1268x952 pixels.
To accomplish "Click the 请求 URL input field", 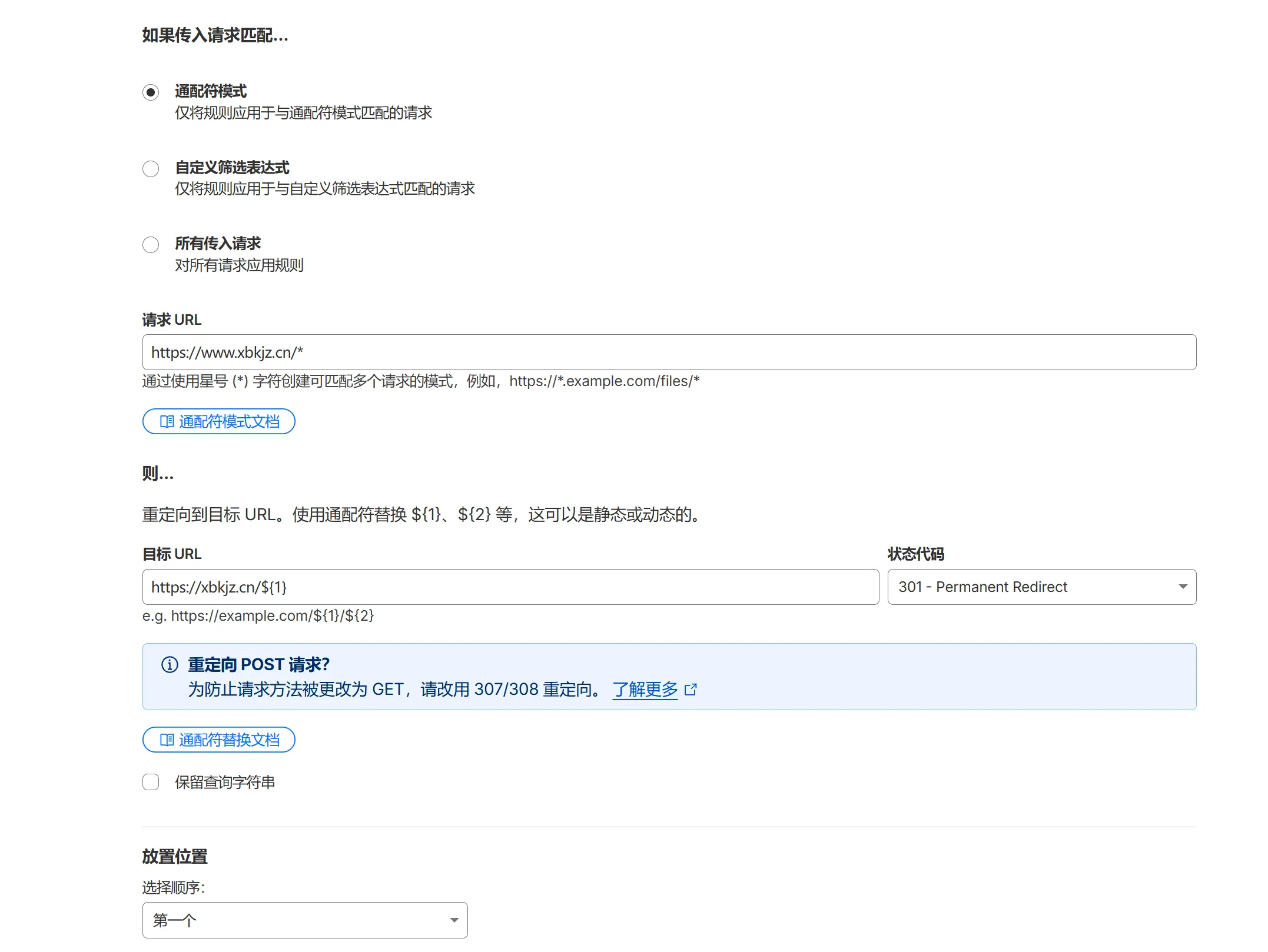I will pos(669,352).
